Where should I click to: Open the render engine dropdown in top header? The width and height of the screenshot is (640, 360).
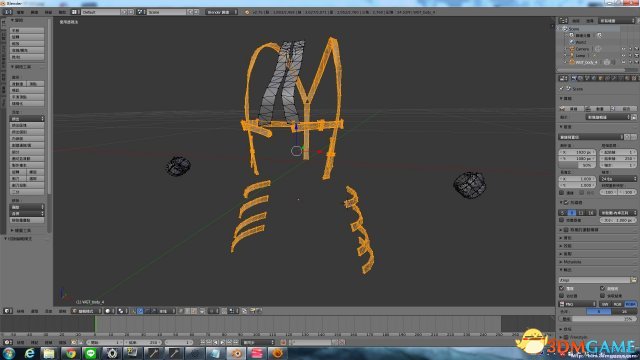tap(222, 12)
